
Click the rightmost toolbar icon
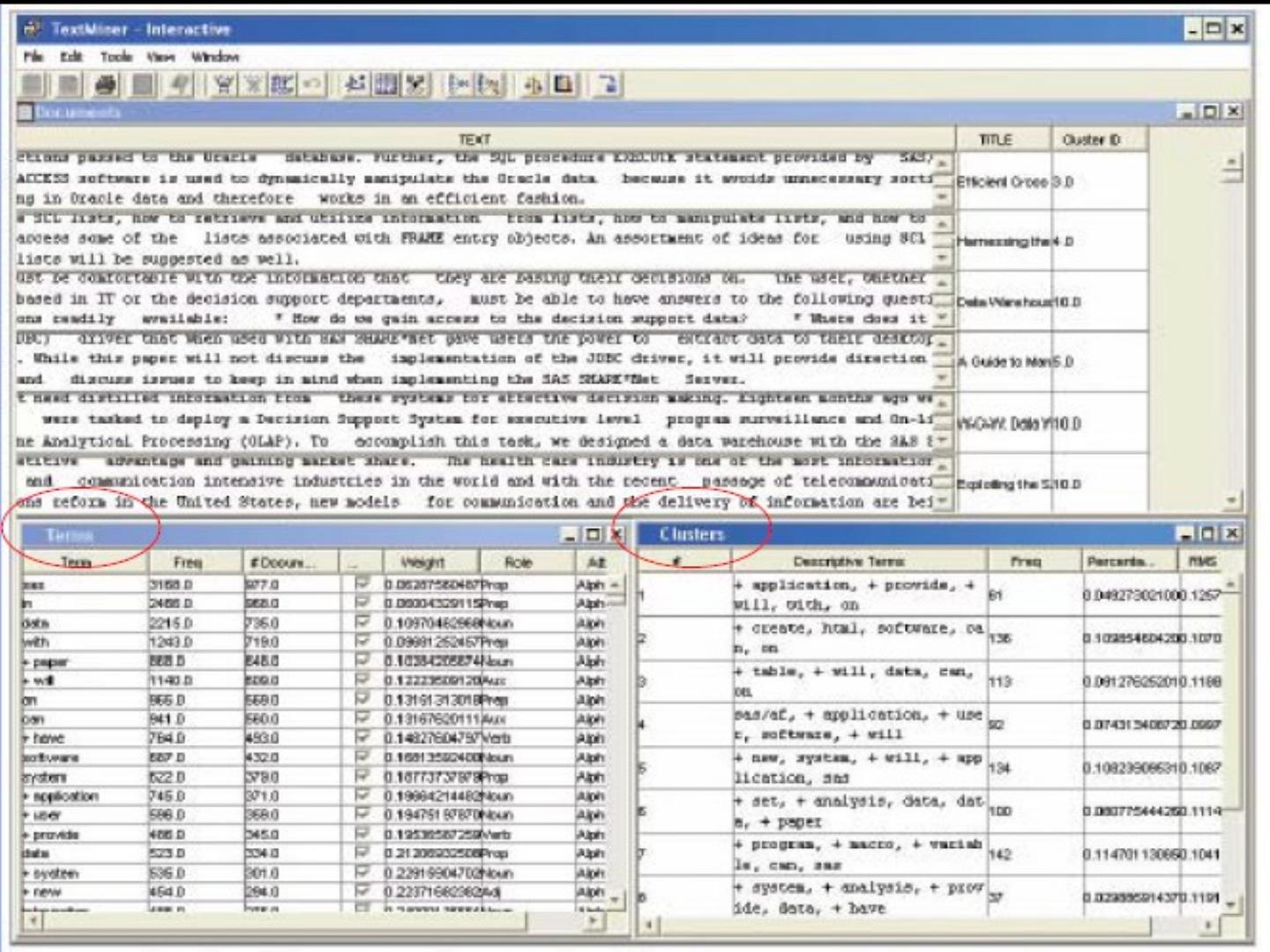pos(608,85)
